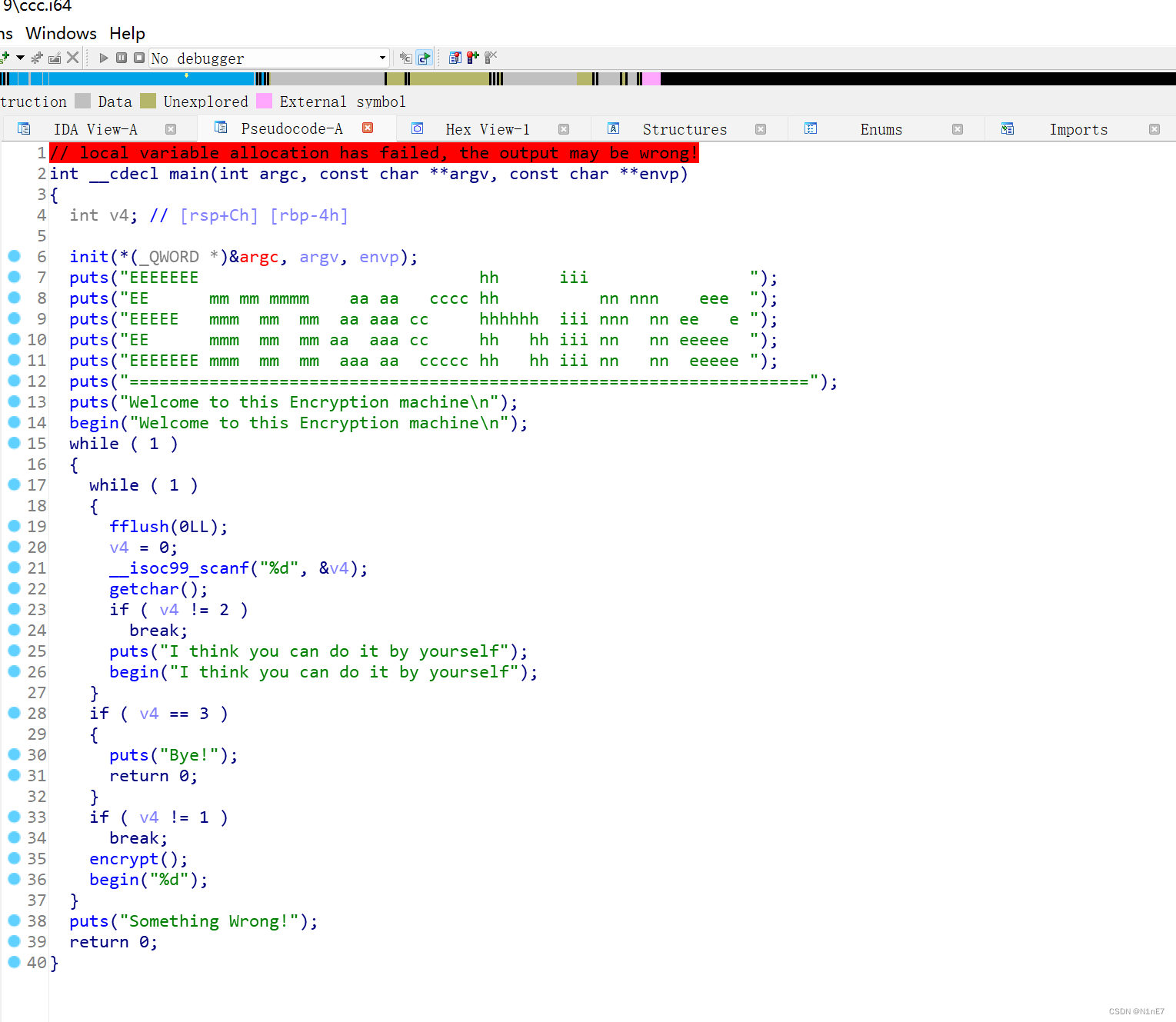Screen dimensions: 1176x1022
Task: Click the Enums tab icon
Action: coord(811,128)
